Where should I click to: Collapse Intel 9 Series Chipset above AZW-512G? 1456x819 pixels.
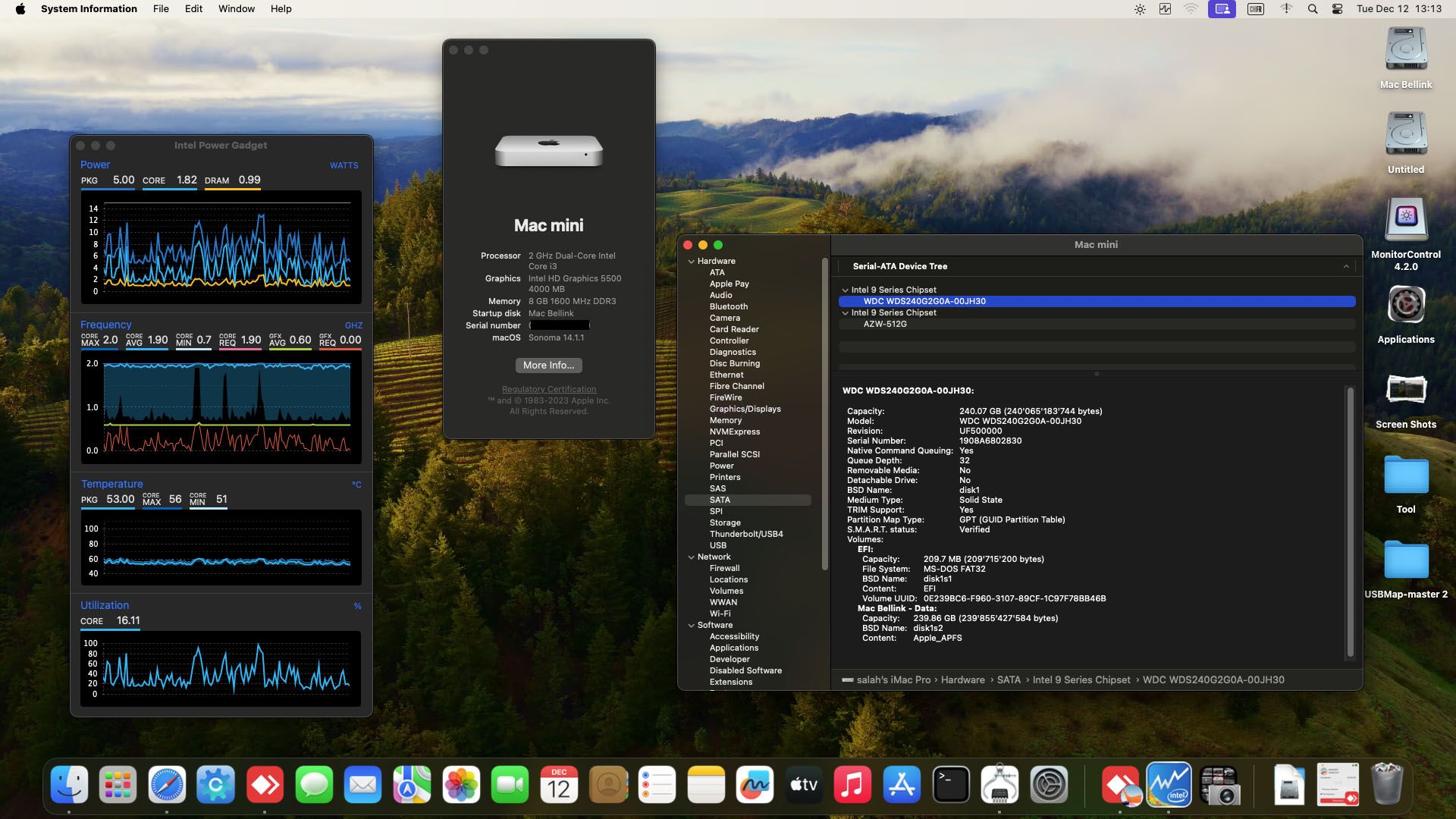tap(845, 312)
